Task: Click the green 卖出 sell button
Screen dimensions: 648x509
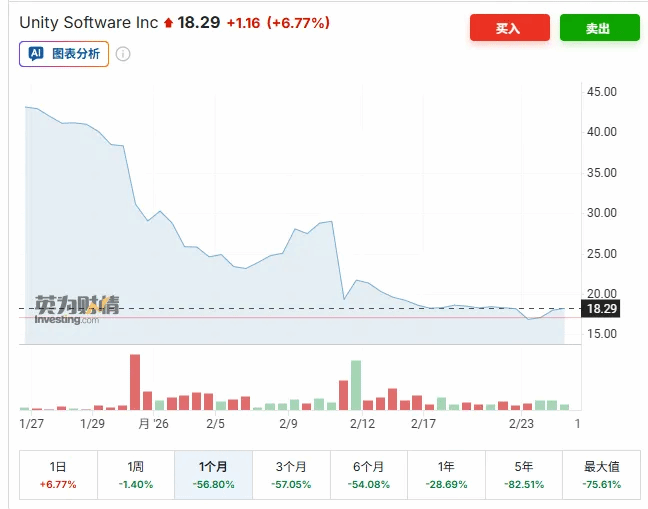Action: pos(599,28)
